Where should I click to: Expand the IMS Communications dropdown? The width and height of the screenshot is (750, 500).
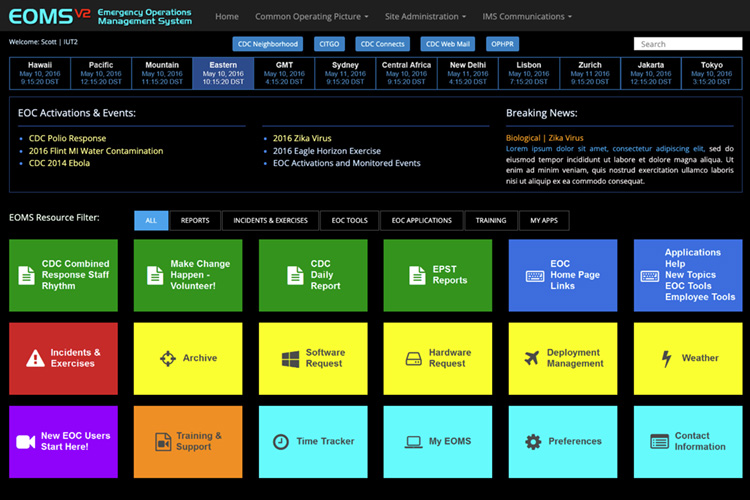(527, 17)
